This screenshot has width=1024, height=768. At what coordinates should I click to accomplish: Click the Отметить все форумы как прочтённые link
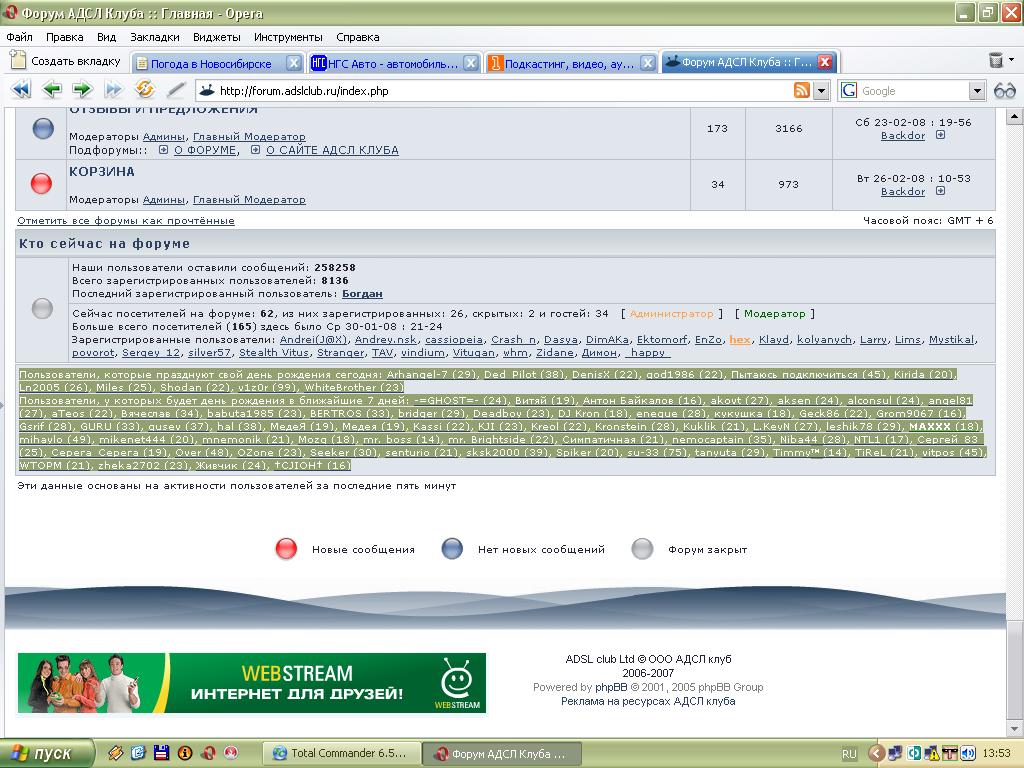[x=125, y=220]
